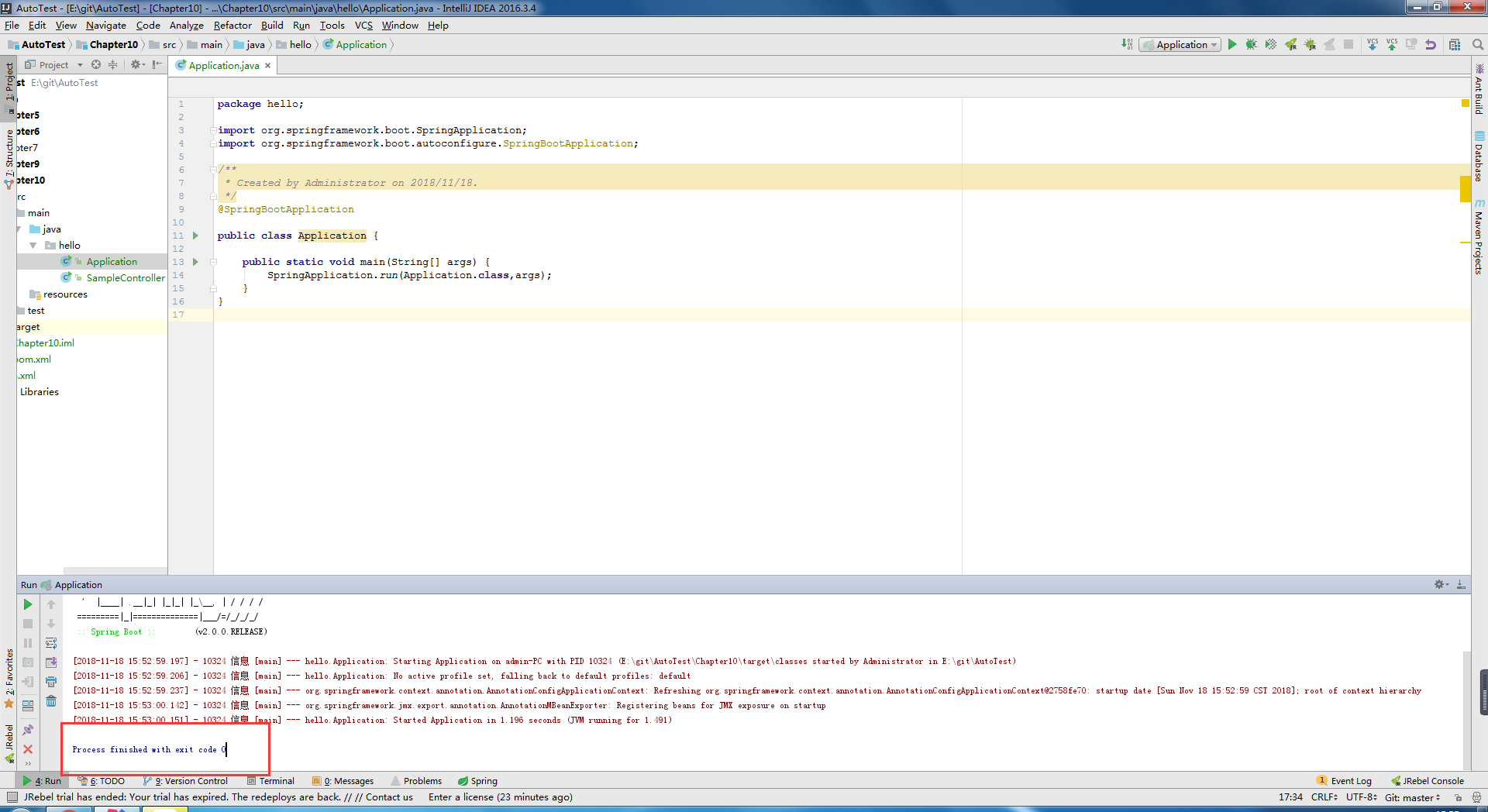Open the Navigate menu

pos(106,26)
